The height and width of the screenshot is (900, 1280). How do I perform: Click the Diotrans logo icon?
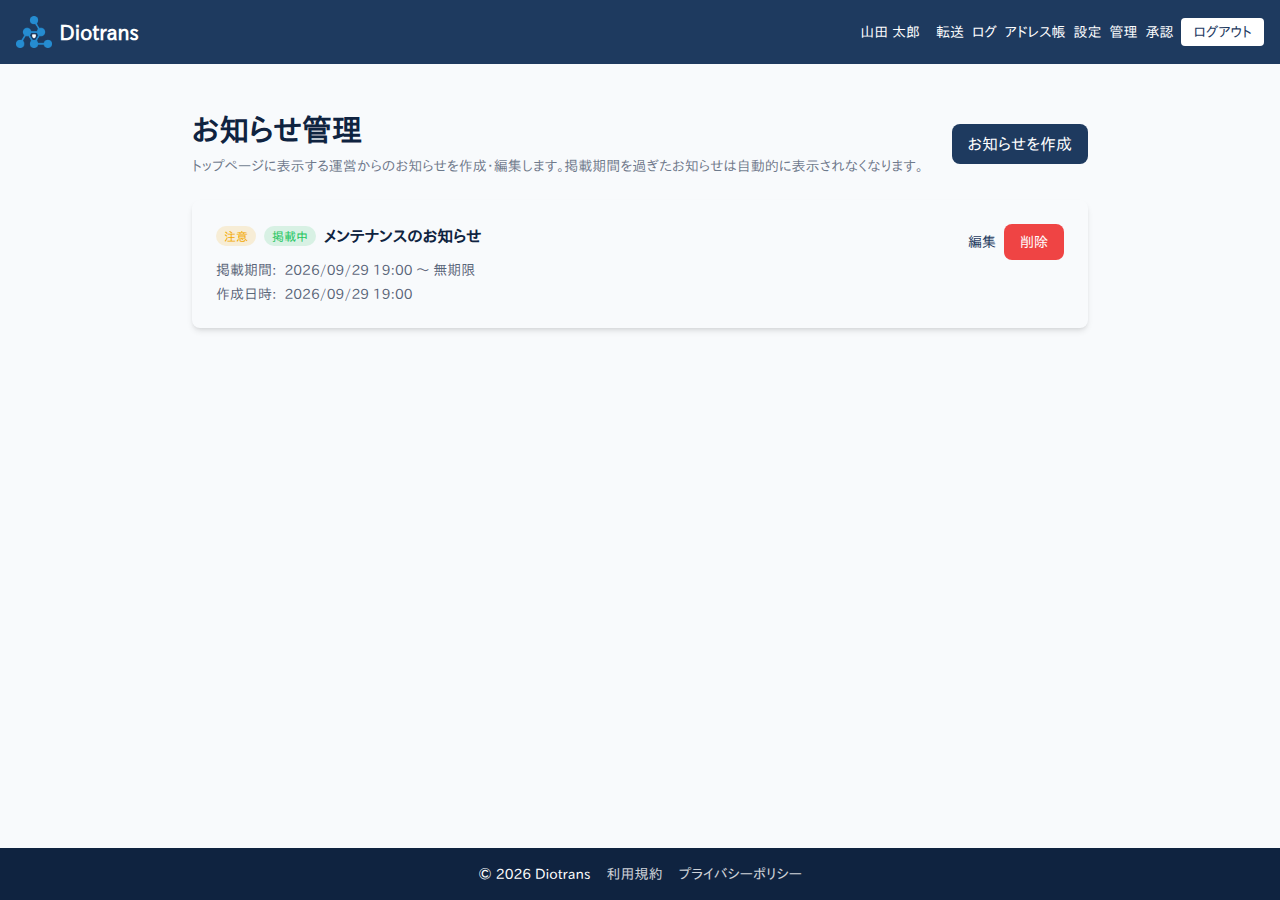pyautogui.click(x=34, y=32)
